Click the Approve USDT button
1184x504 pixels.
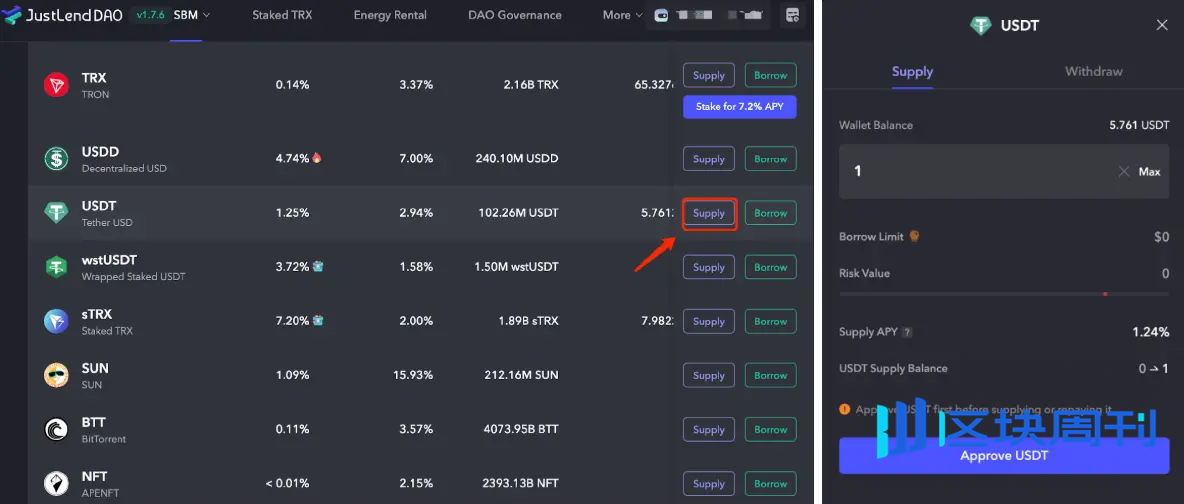[x=1004, y=456]
